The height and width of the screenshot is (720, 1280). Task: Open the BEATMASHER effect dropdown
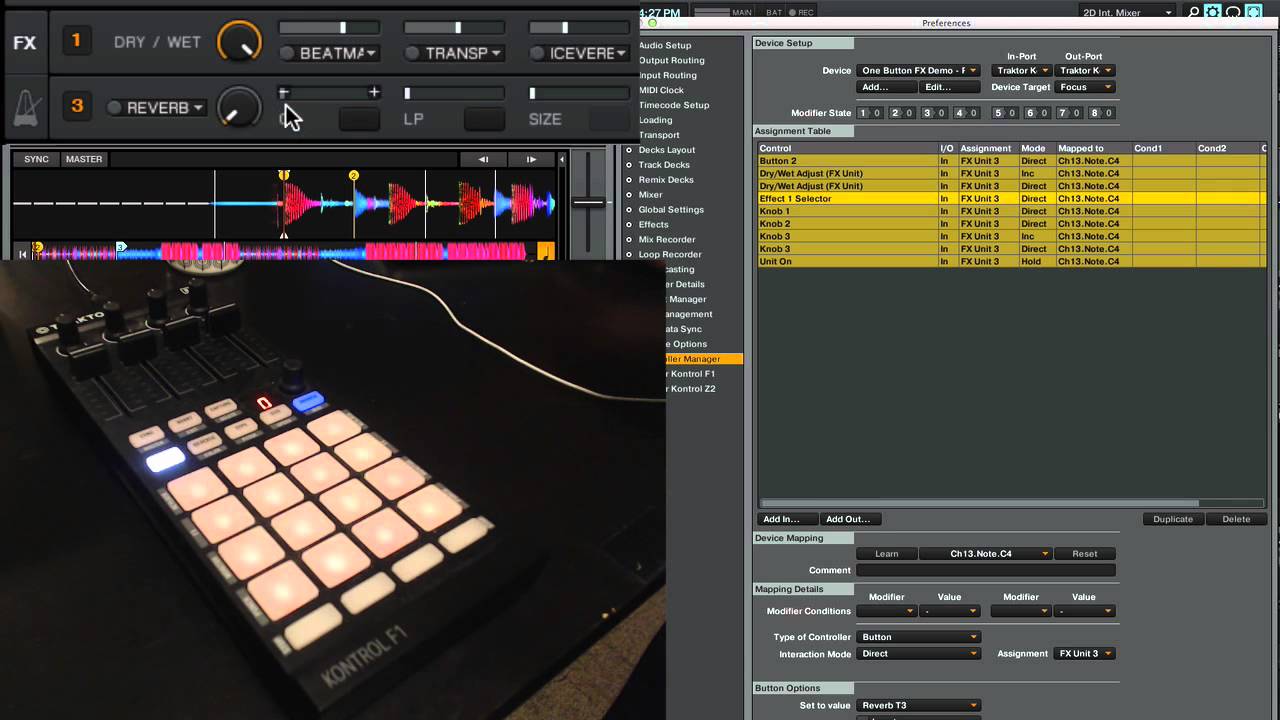[x=337, y=53]
